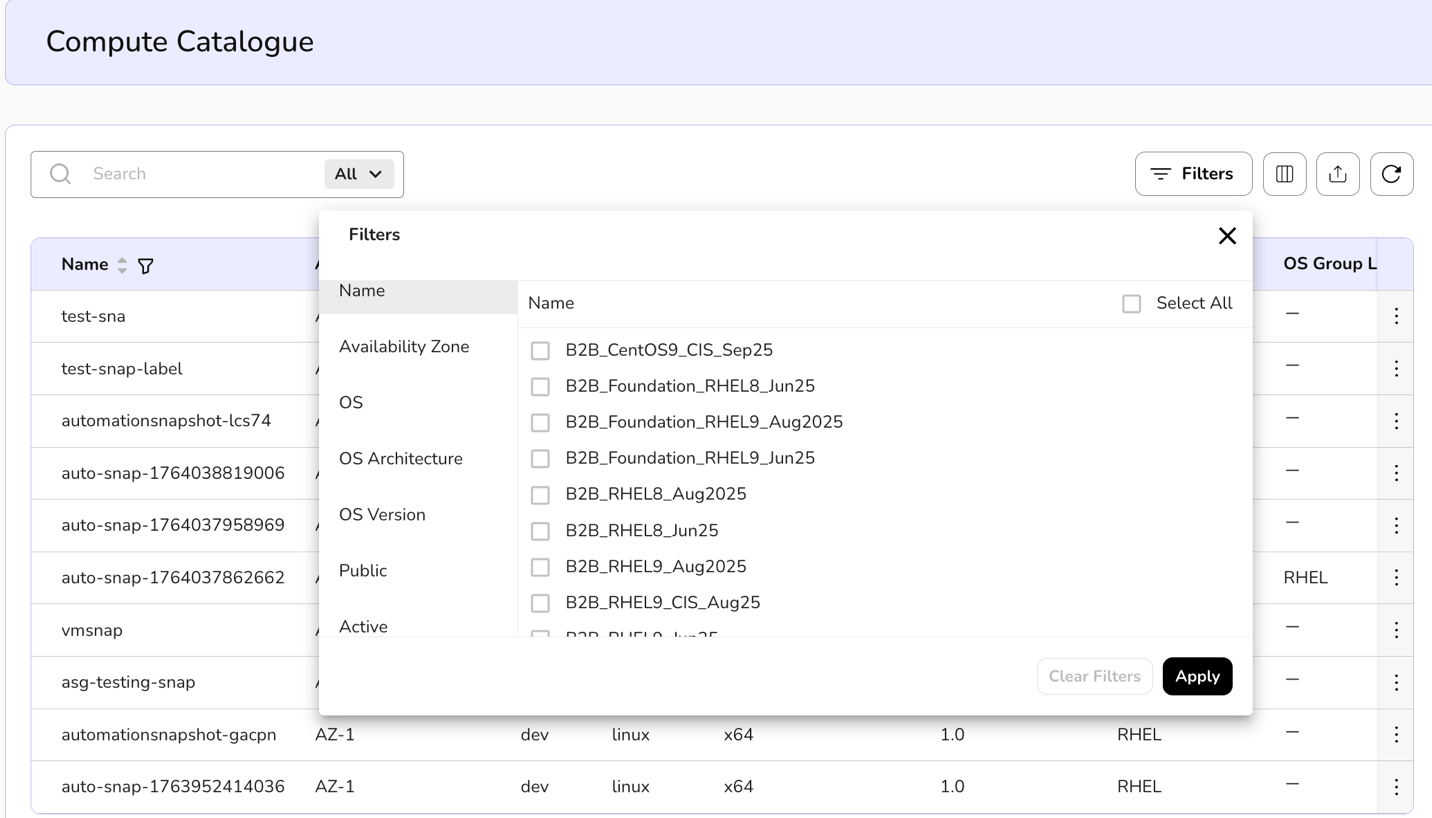The height and width of the screenshot is (818, 1432).
Task: Choose the OS Version filter category
Action: (382, 515)
